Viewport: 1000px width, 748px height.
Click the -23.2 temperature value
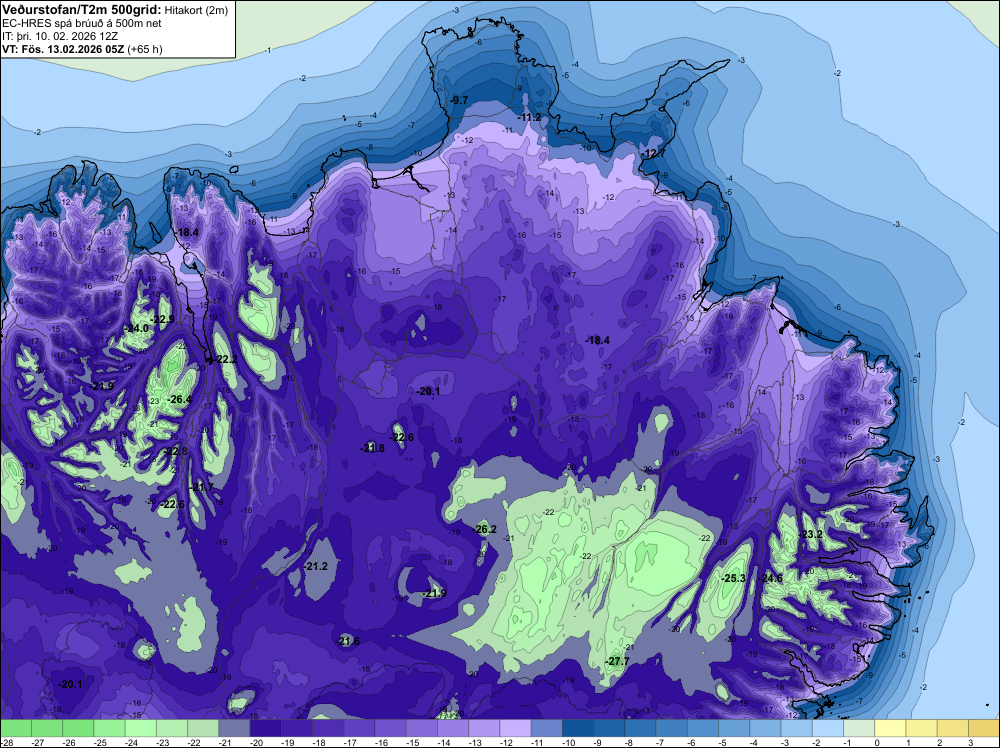811,534
